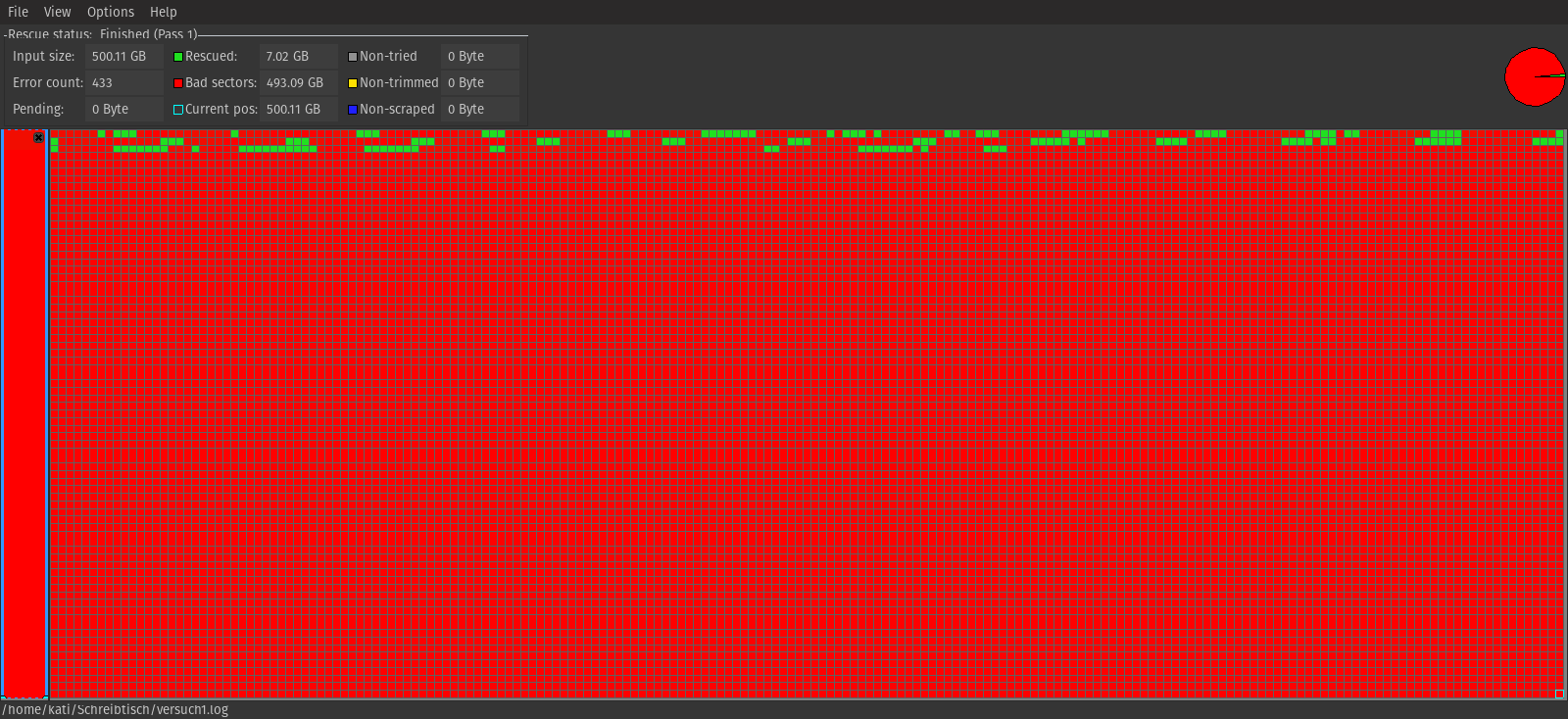Select Error count value 433
Viewport: 1568px width, 719px height.
click(123, 83)
